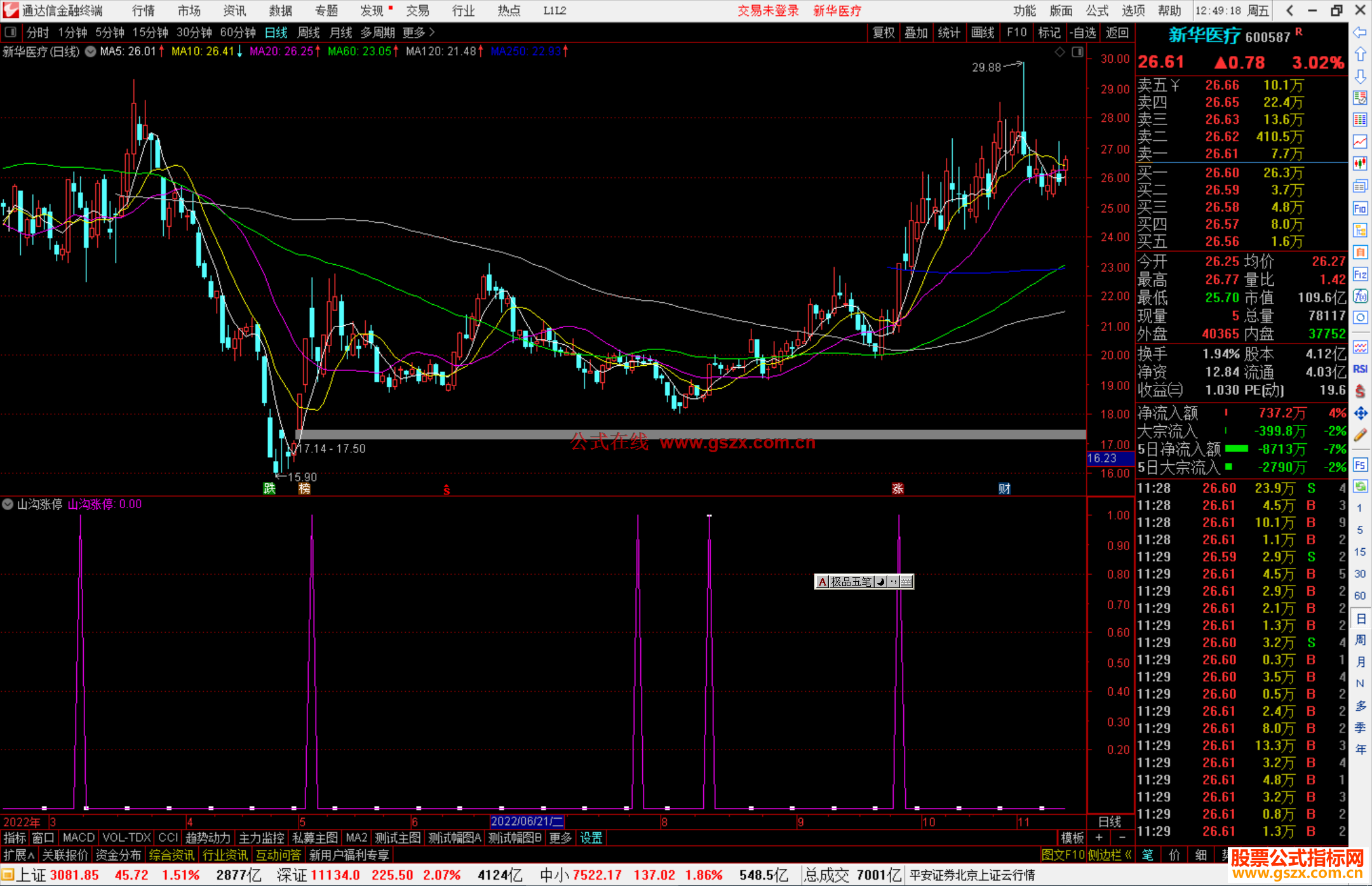Viewport: 1372px width, 886px height.
Task: Click the 设置 settings link
Action: pos(591,838)
